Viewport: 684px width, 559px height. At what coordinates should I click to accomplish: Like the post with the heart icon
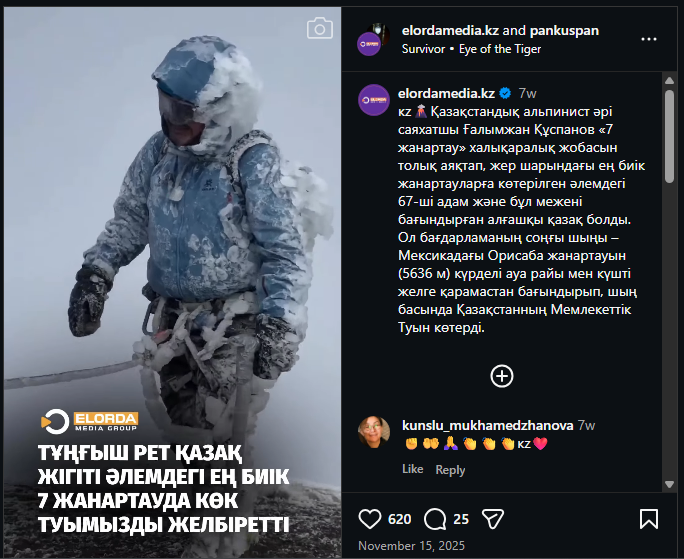(x=369, y=519)
